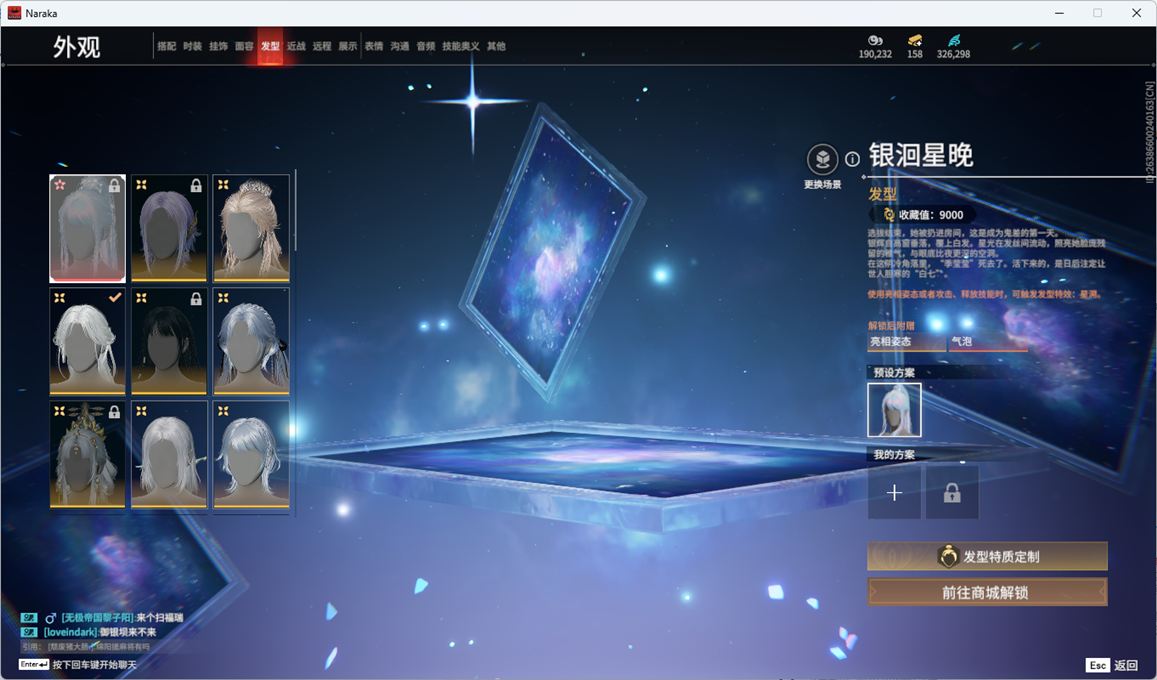Click the locked scheme slot under 我的方案
Screen dimensions: 1157x680
[x=952, y=493]
